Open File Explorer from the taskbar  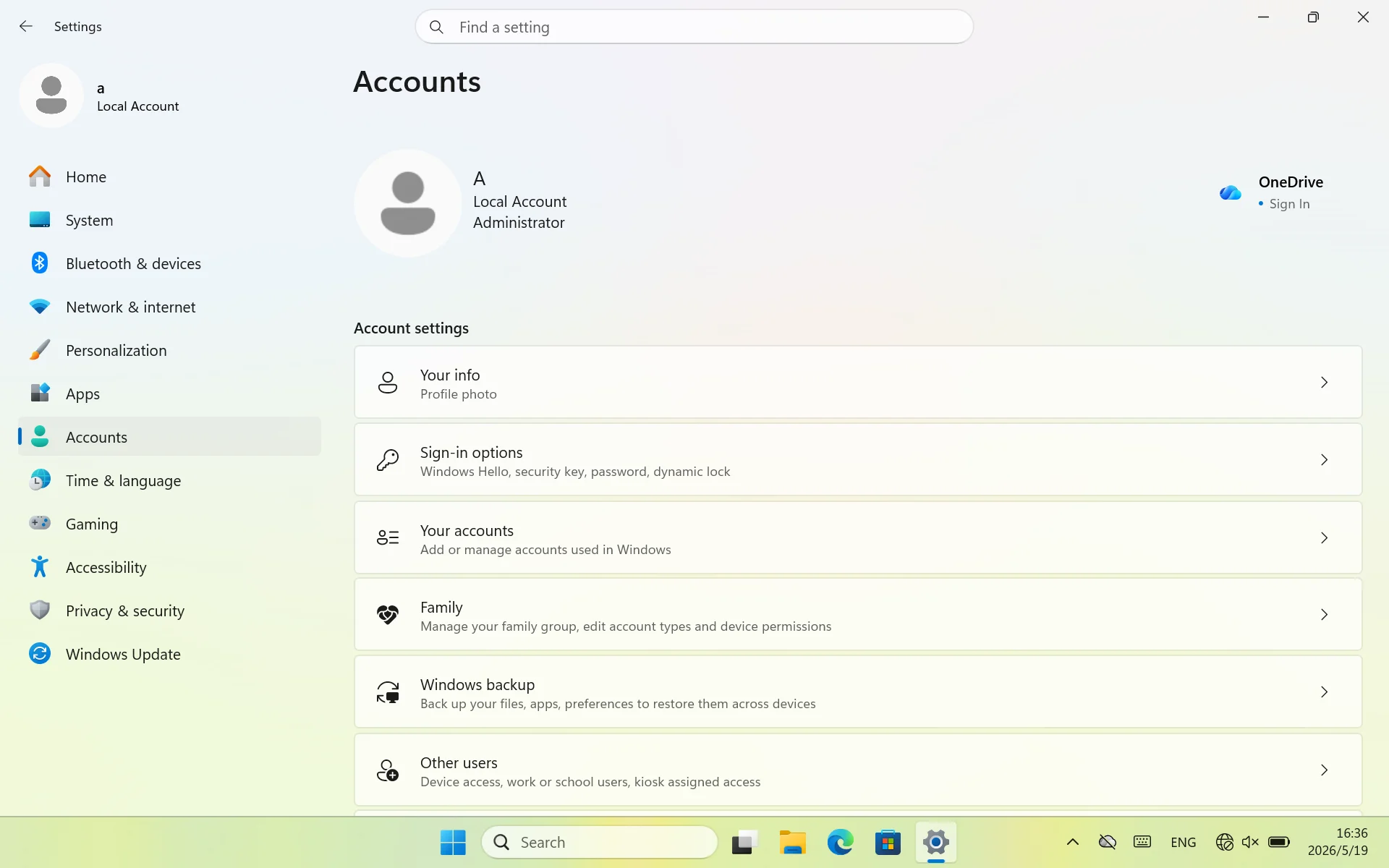click(792, 843)
